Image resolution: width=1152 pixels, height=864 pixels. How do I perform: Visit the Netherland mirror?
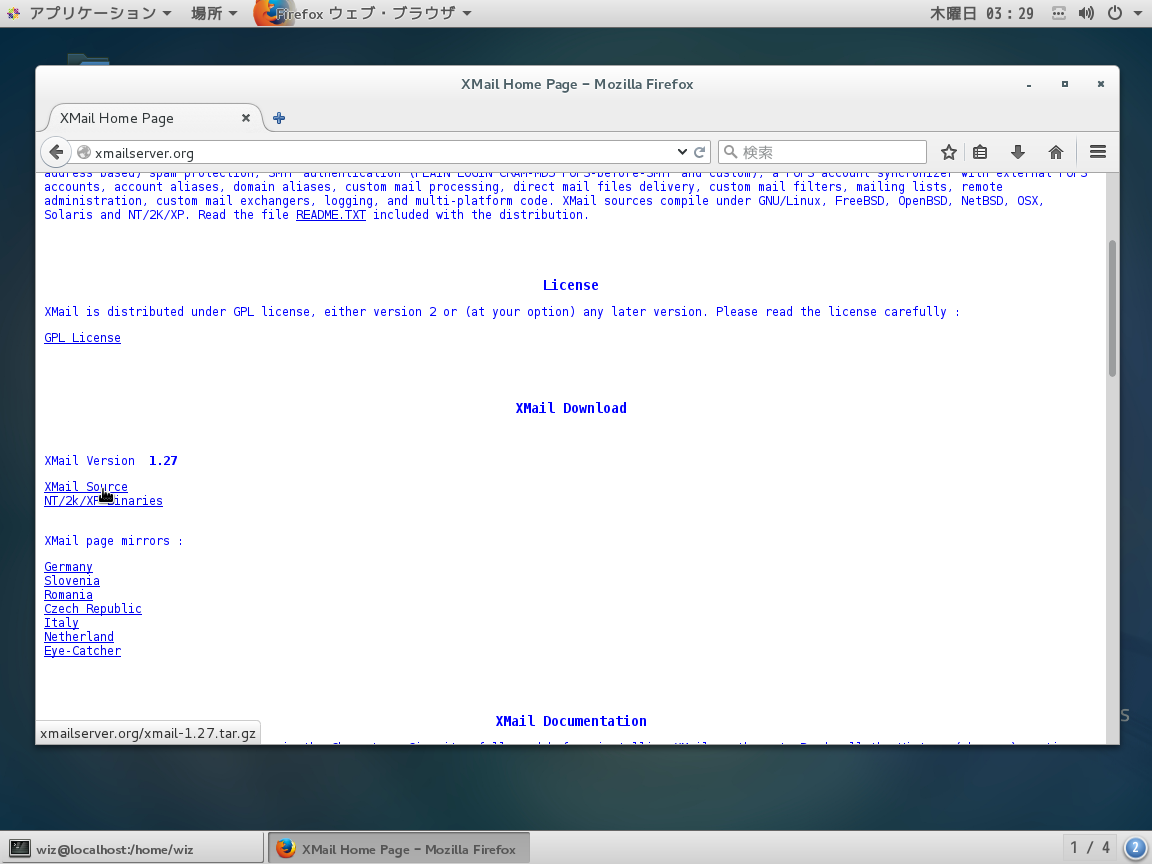(x=79, y=636)
